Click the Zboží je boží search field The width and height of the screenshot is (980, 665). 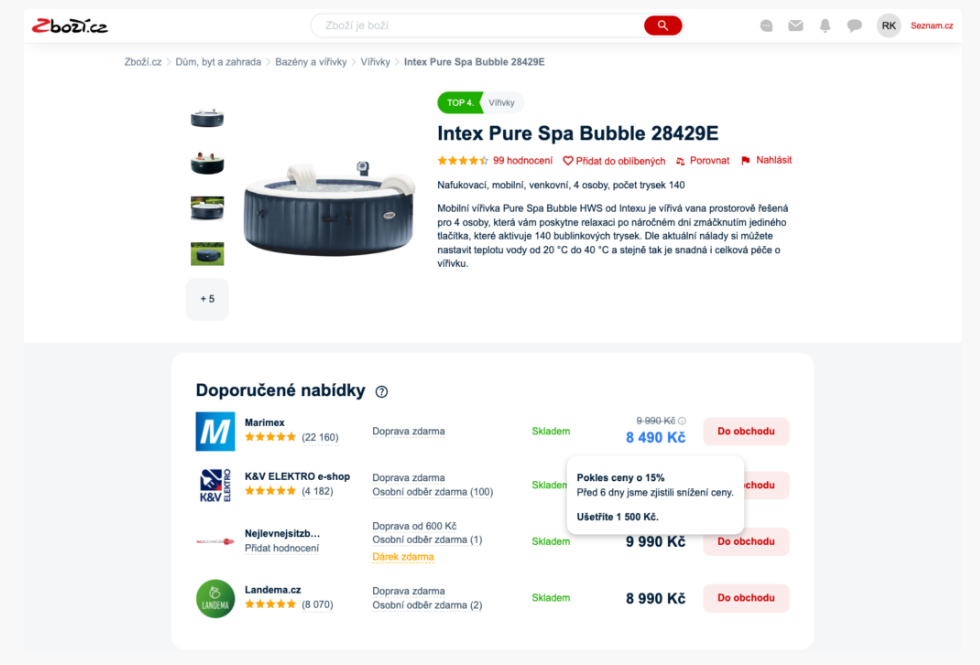coord(478,26)
